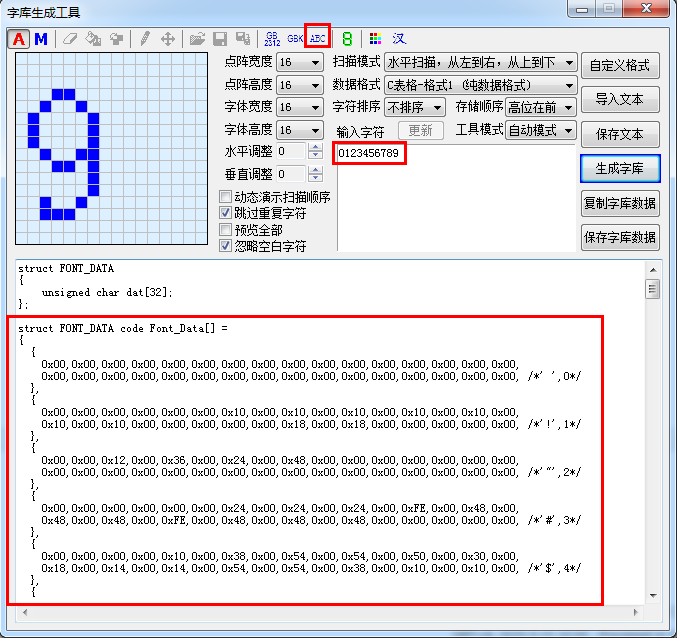The width and height of the screenshot is (680, 642).
Task: Click the 保存文本 button
Action: coord(620,134)
